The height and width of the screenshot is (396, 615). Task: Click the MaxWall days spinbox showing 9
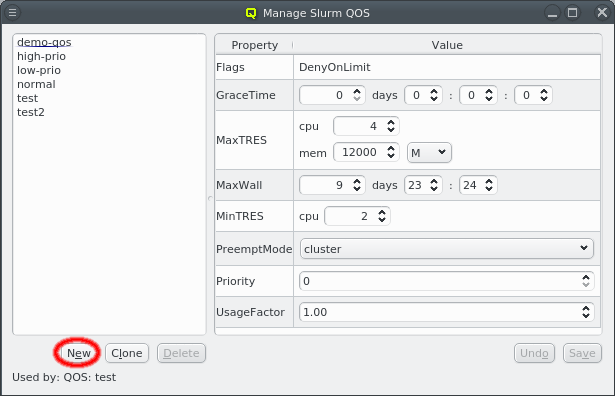[332, 185]
